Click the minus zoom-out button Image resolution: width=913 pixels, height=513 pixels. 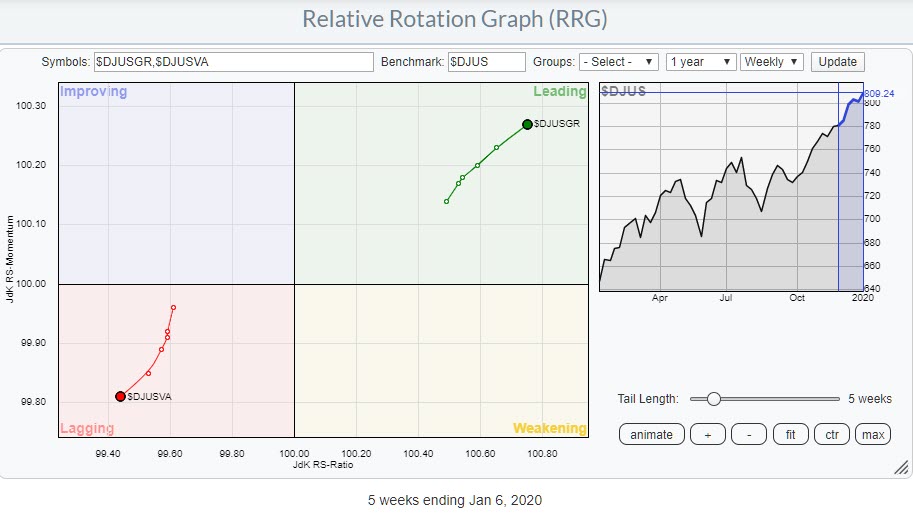coord(749,434)
